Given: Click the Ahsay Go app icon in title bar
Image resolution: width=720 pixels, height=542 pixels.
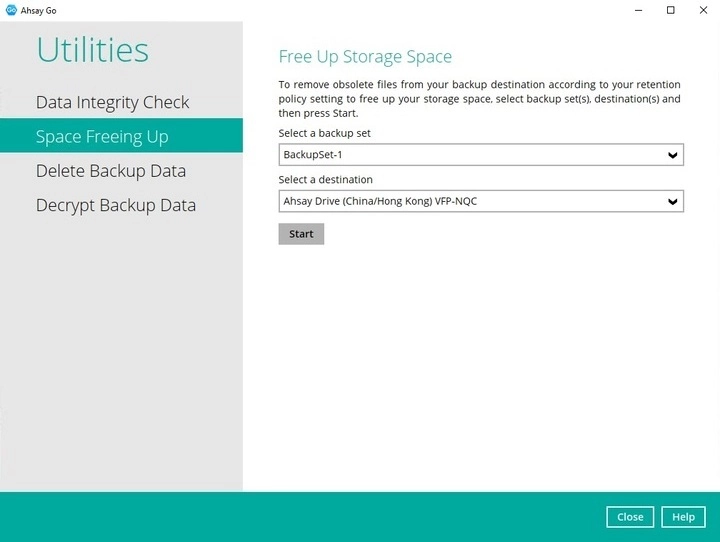Looking at the screenshot, I should pyautogui.click(x=11, y=10).
